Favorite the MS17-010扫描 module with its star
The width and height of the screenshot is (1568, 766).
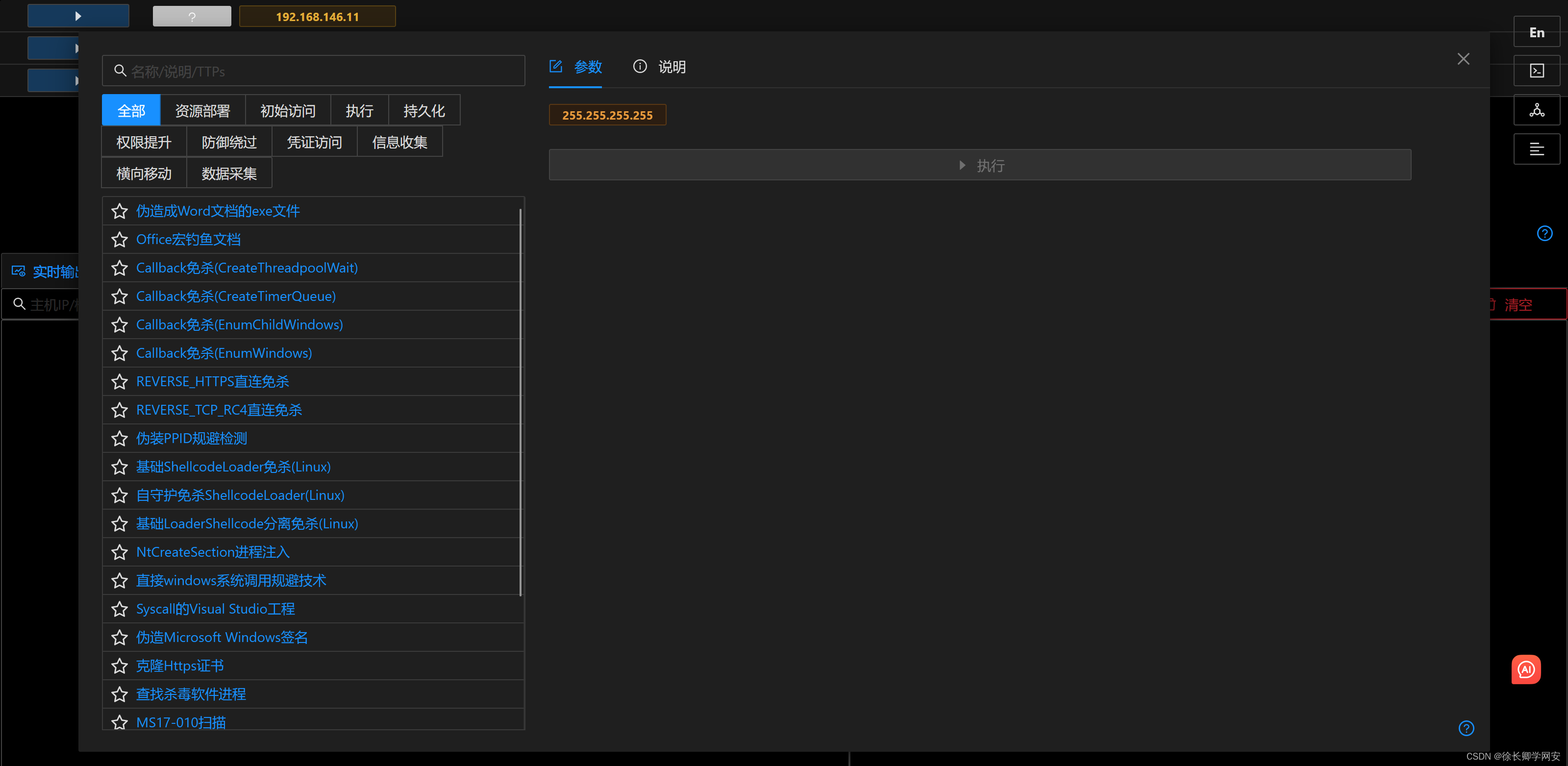coord(119,722)
